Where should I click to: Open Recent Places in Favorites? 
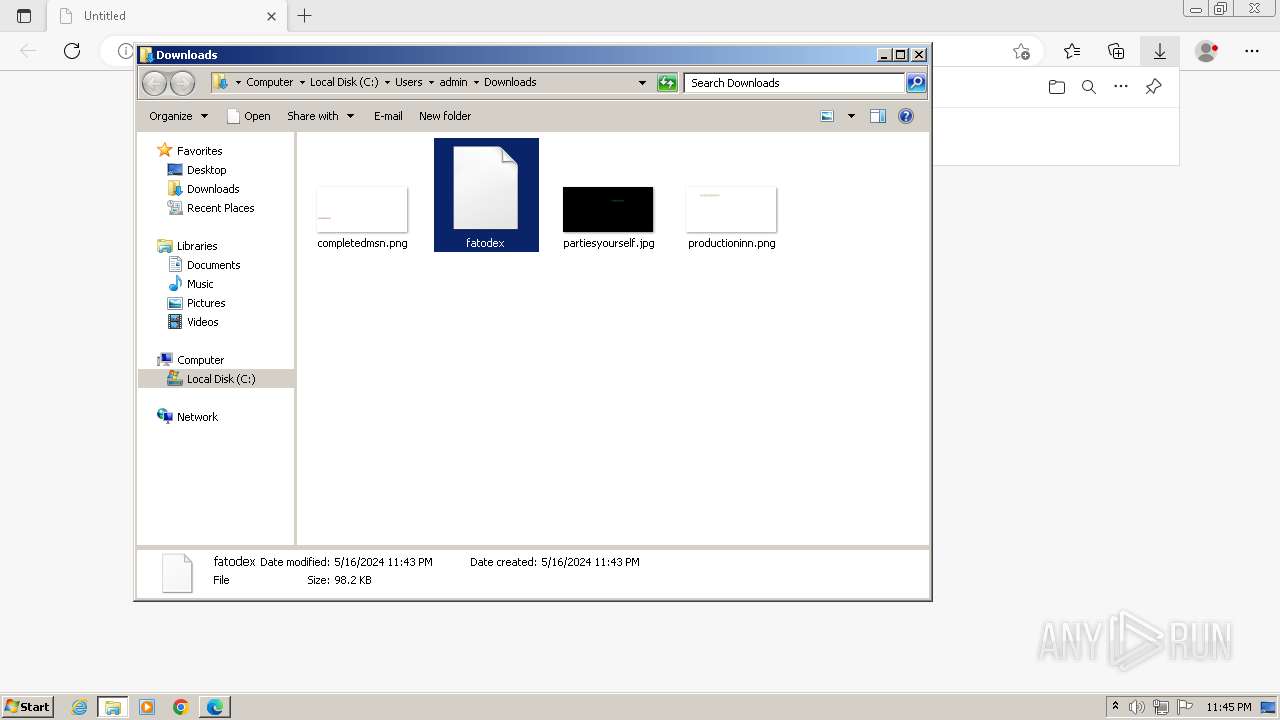pyautogui.click(x=220, y=208)
